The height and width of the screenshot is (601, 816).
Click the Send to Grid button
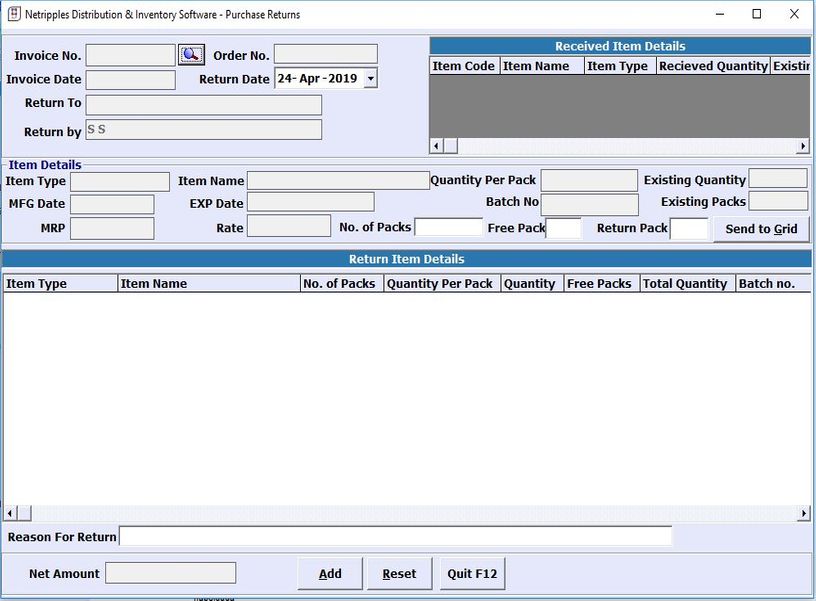coord(761,229)
